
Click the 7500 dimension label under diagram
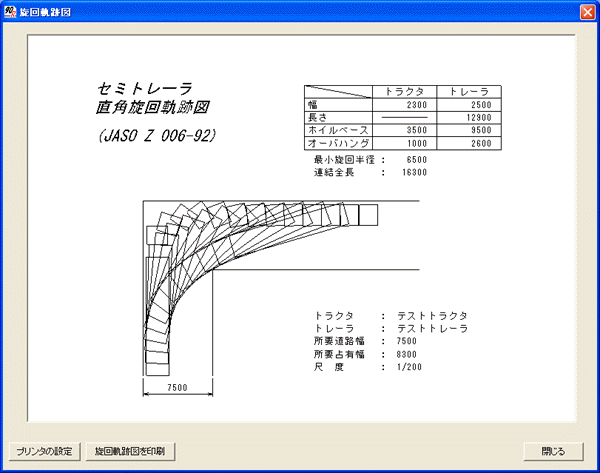(177, 386)
